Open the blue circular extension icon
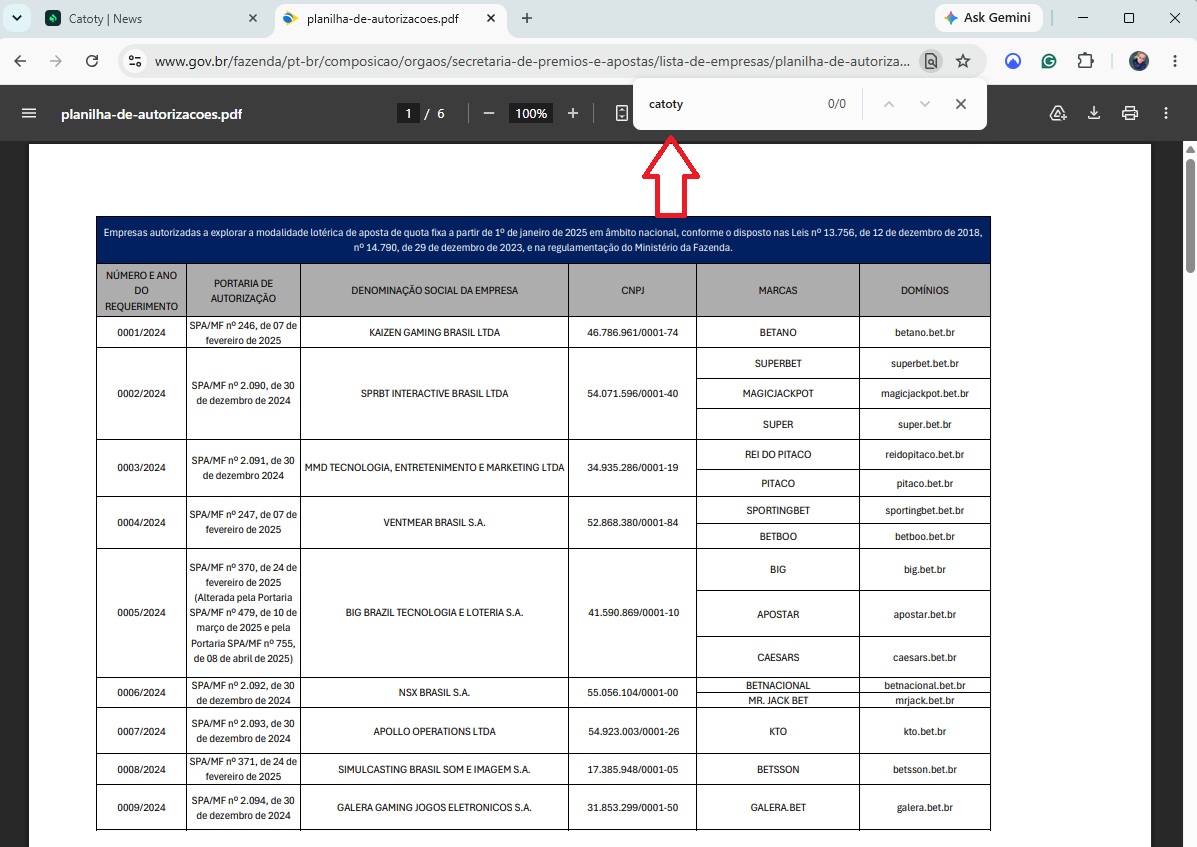The height and width of the screenshot is (847, 1197). pos(1013,61)
